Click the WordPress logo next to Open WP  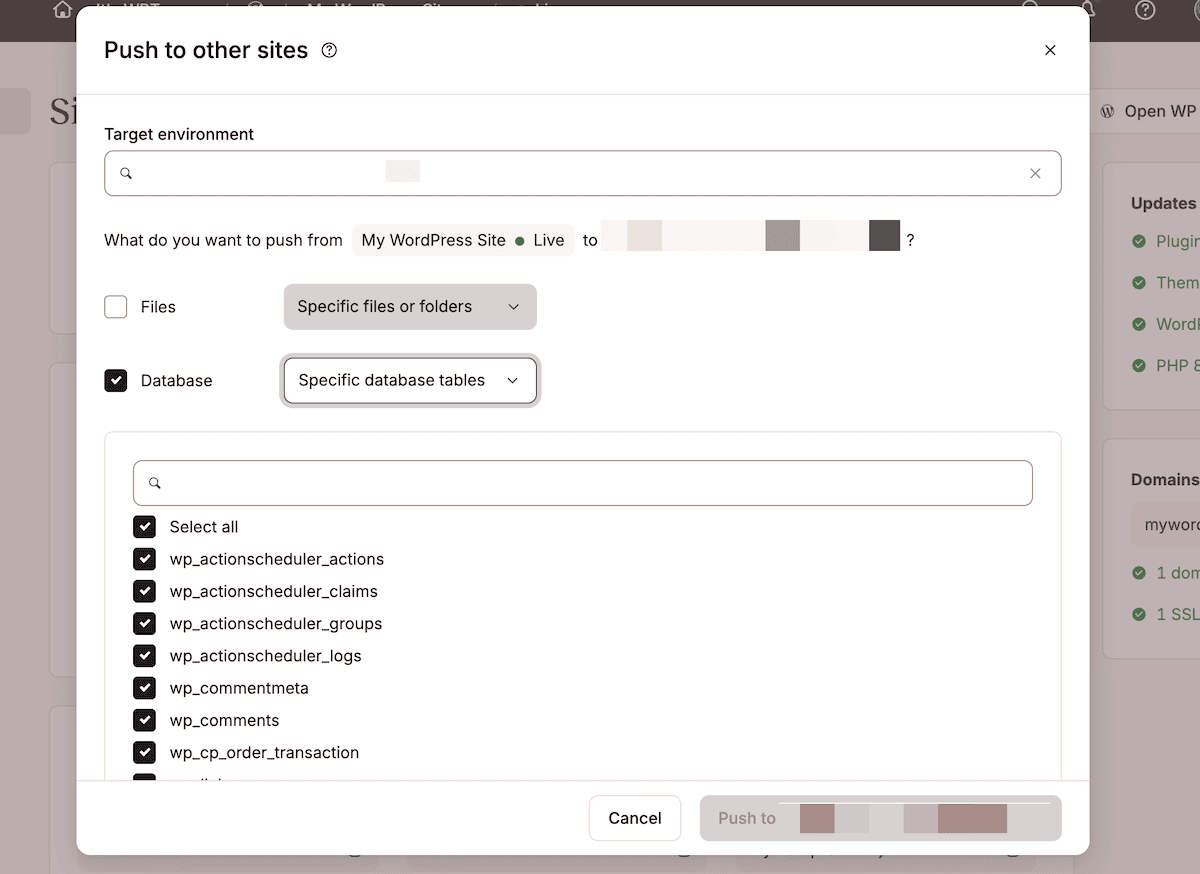1107,111
